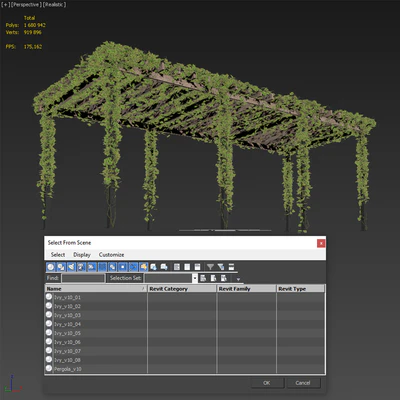Select the Ivy_v10_06 object row

[x=185, y=342]
